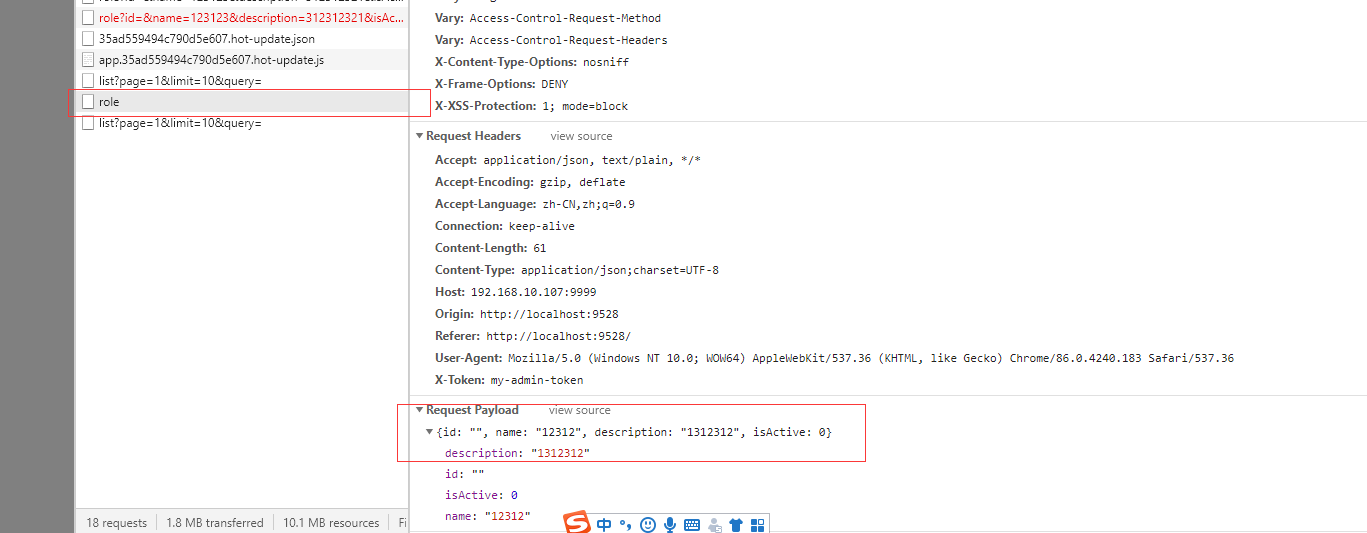Click the Vary: Access-Control-Request-Method header
Screen dimensions: 1367x533
548,18
